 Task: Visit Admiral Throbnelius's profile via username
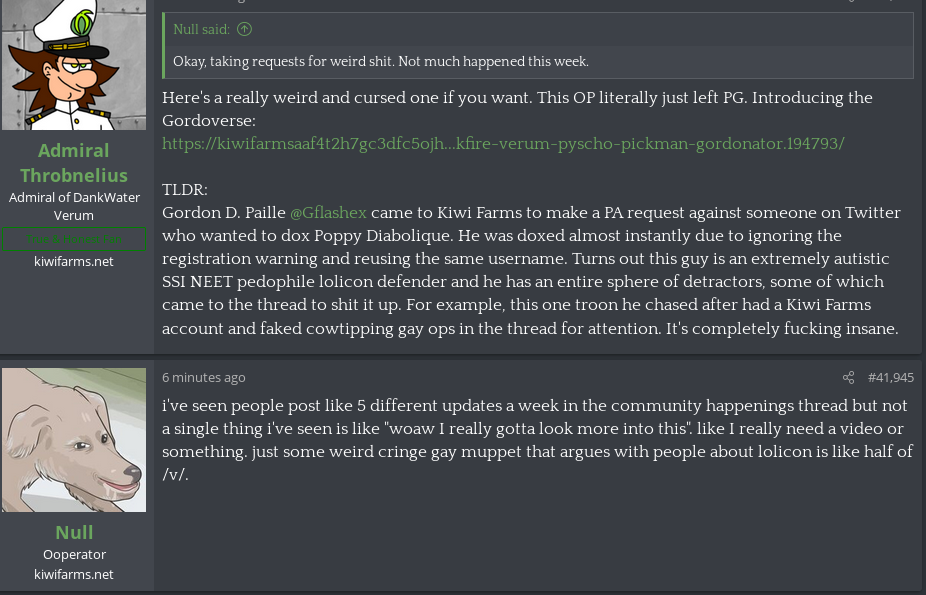pos(74,163)
